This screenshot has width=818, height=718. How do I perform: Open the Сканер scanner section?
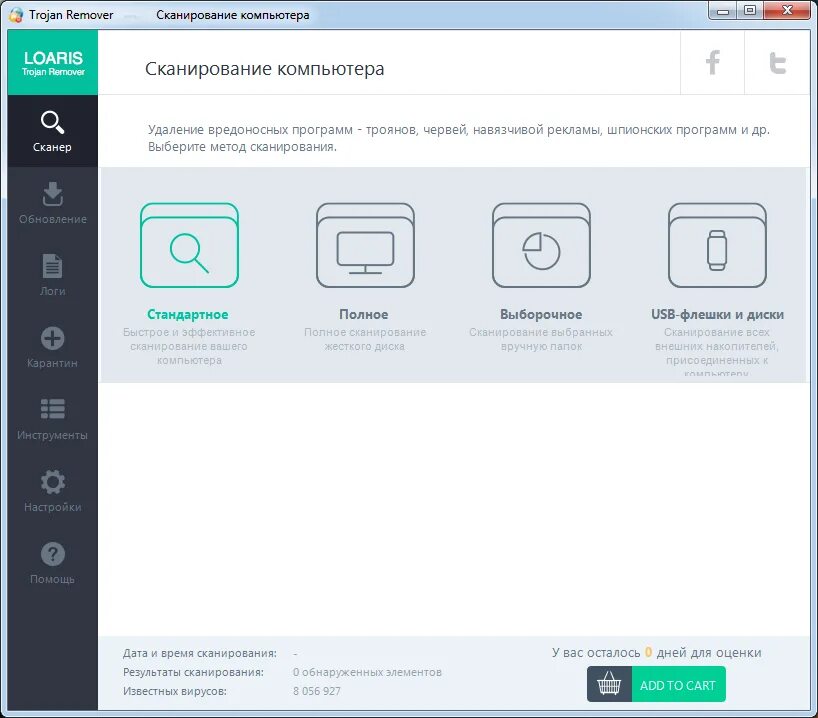(x=52, y=131)
